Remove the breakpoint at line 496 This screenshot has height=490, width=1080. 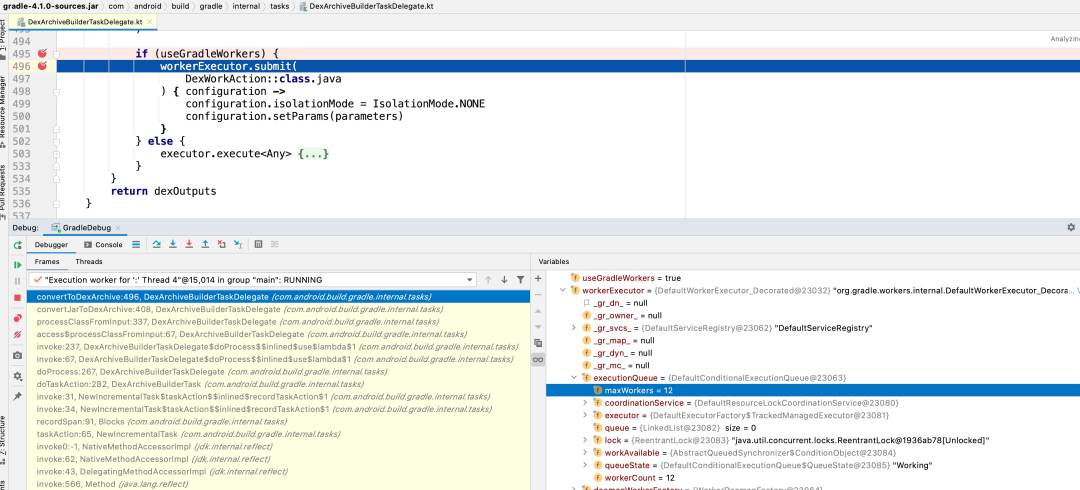coord(43,66)
